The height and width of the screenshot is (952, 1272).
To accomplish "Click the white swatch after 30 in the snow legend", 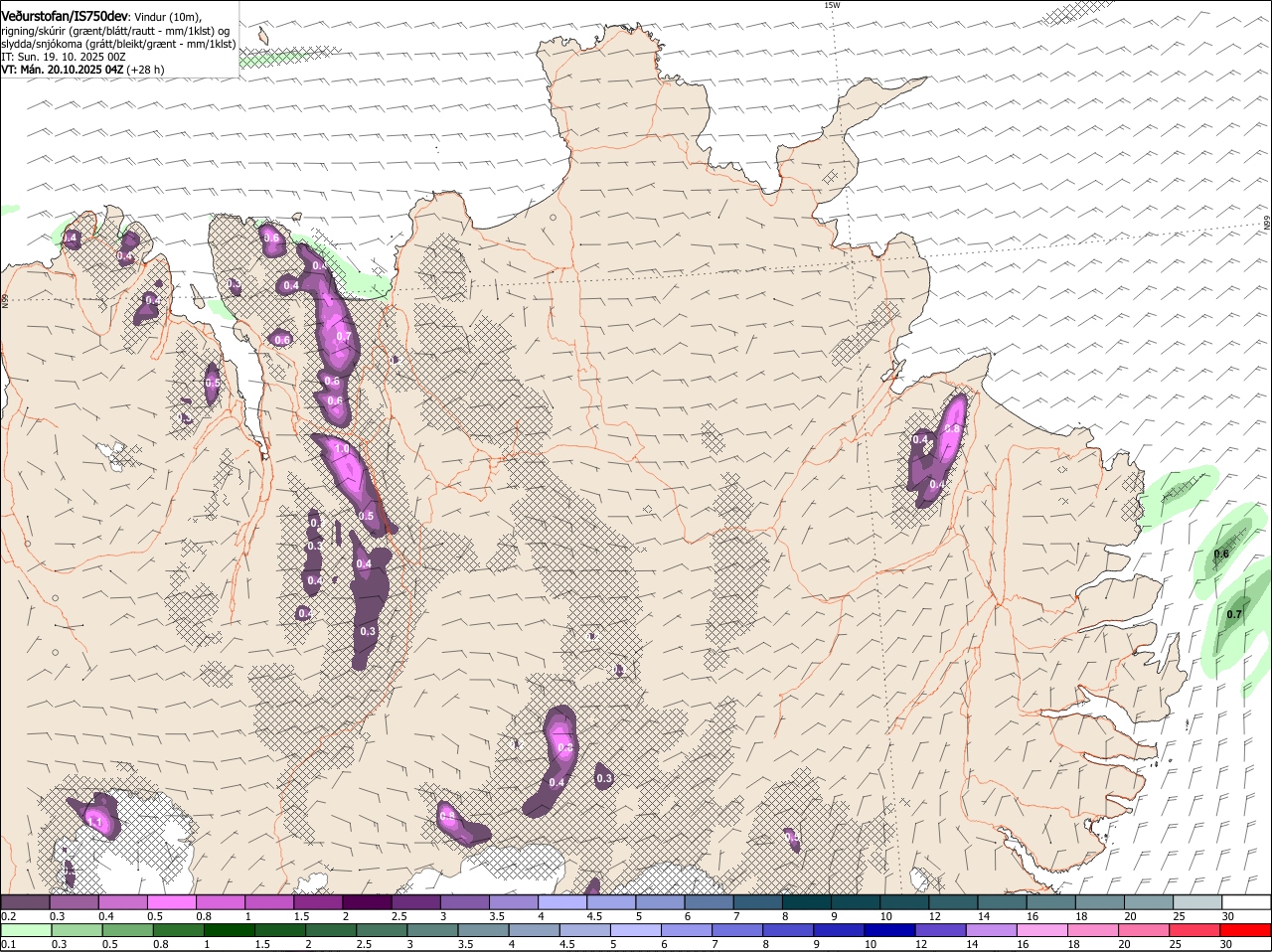I will 1247,902.
